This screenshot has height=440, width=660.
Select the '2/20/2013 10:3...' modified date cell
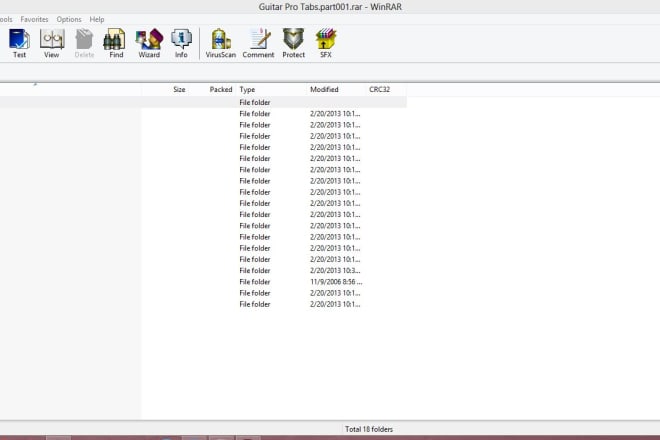[x=335, y=270]
